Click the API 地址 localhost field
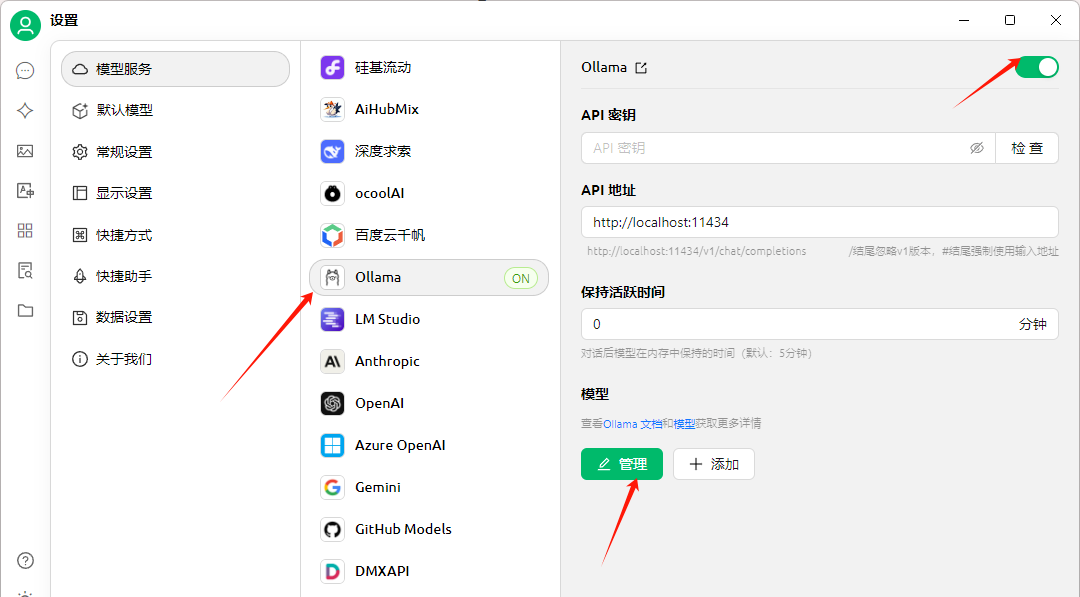This screenshot has height=597, width=1080. tap(820, 222)
